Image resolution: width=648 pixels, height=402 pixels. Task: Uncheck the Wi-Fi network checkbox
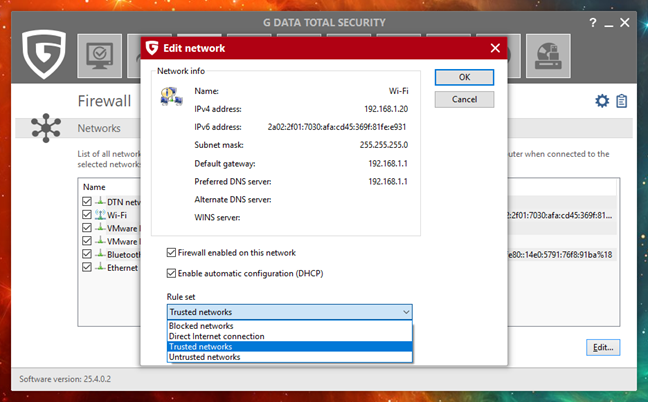(87, 214)
